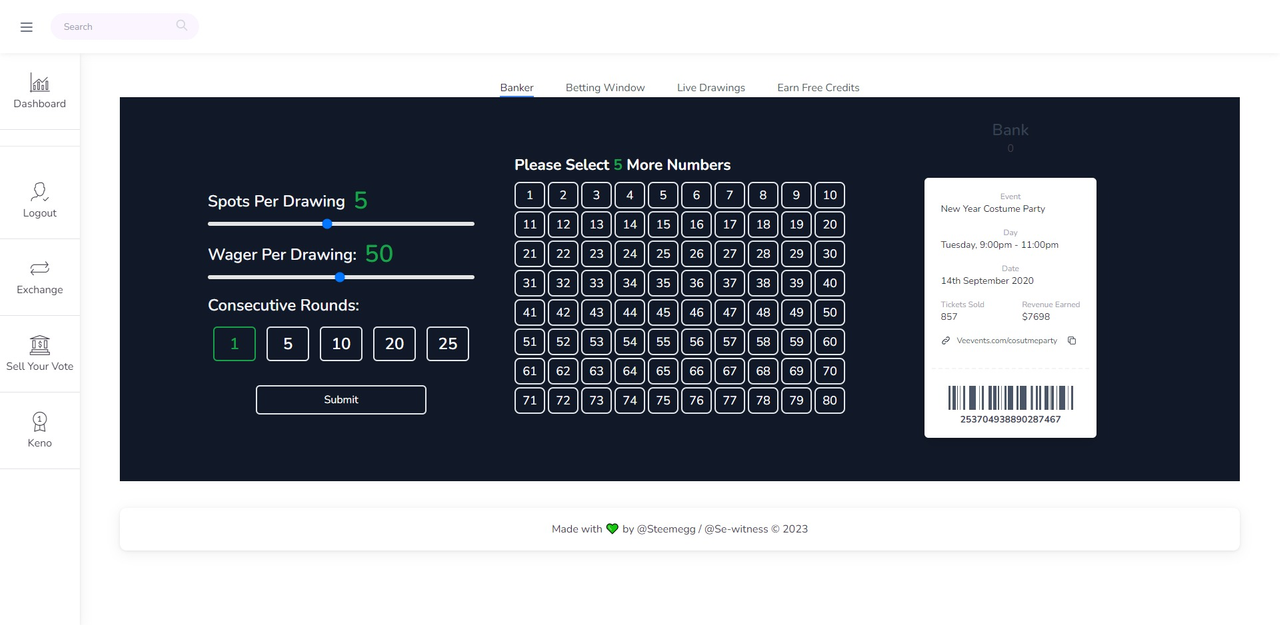Choose number 30 on the board
Image resolution: width=1280 pixels, height=625 pixels.
[830, 254]
